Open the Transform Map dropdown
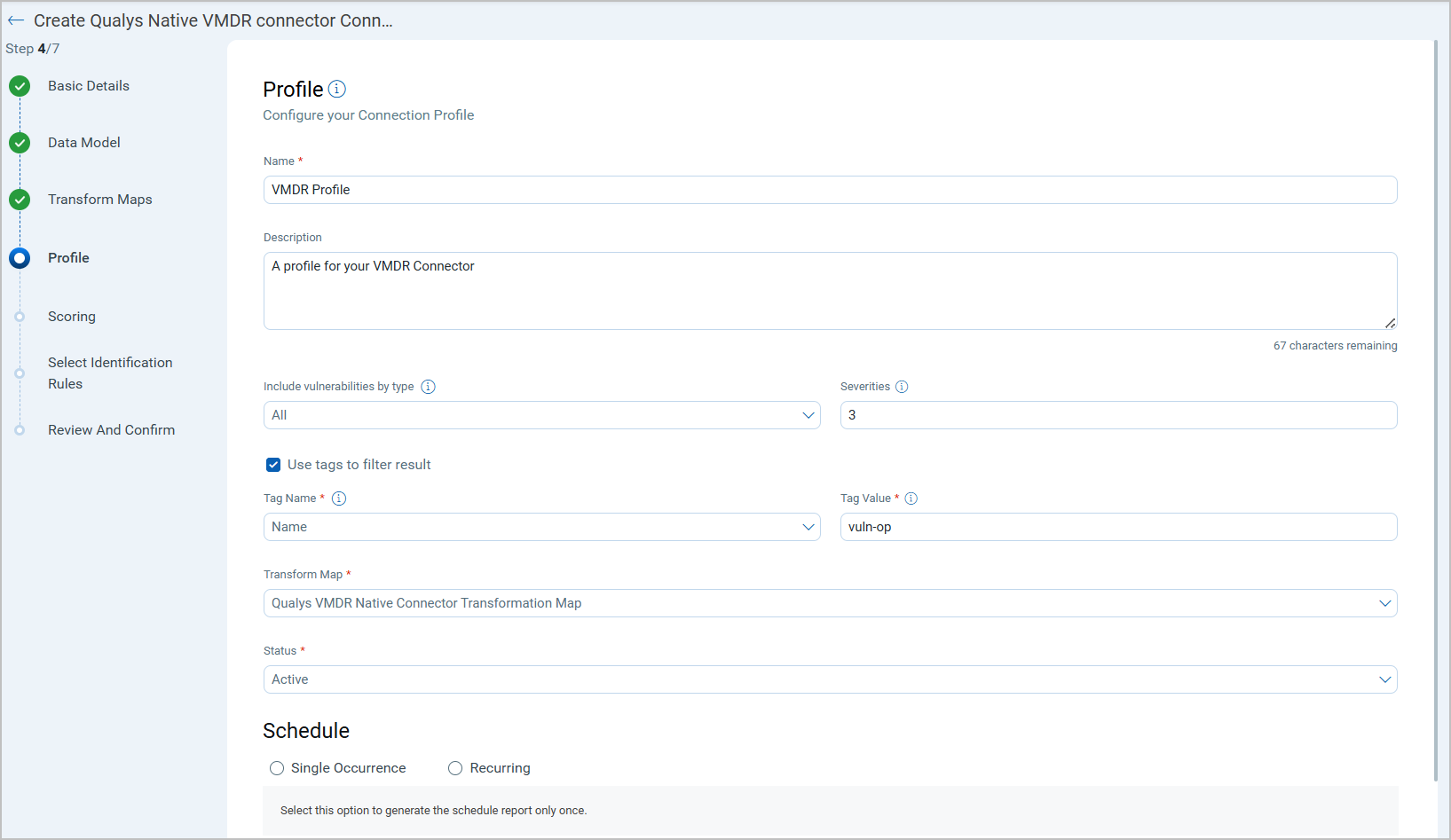1451x840 pixels. pyautogui.click(x=830, y=603)
